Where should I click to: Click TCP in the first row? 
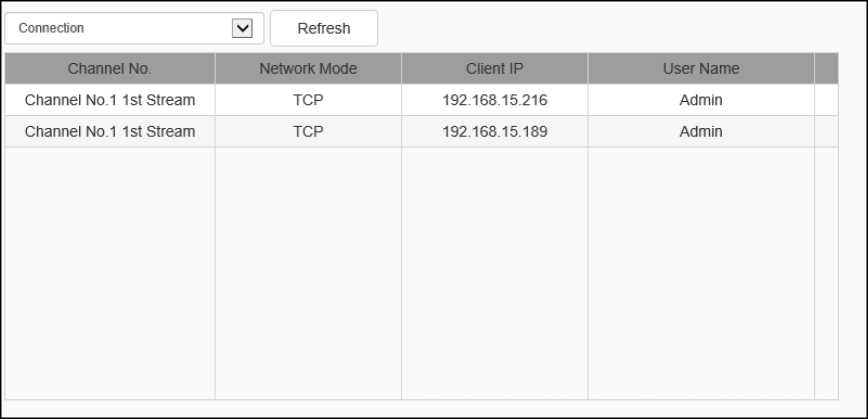308,100
